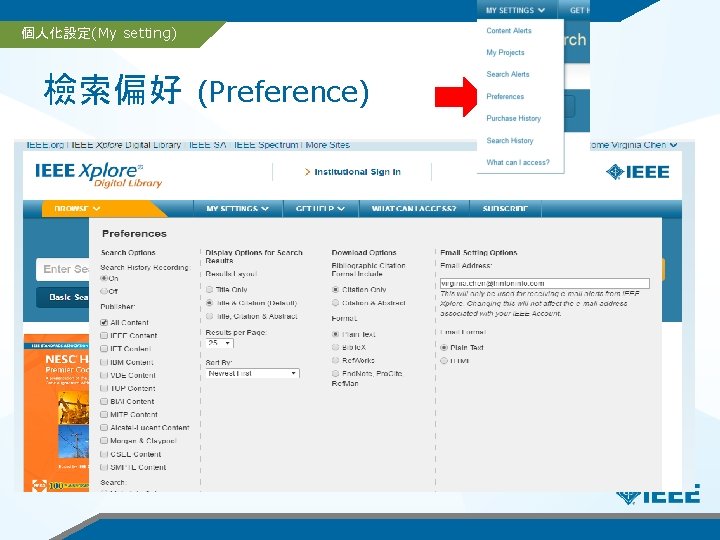Open the WHAT CAN I ACCESS? tab
The height and width of the screenshot is (540, 720).
tap(414, 209)
